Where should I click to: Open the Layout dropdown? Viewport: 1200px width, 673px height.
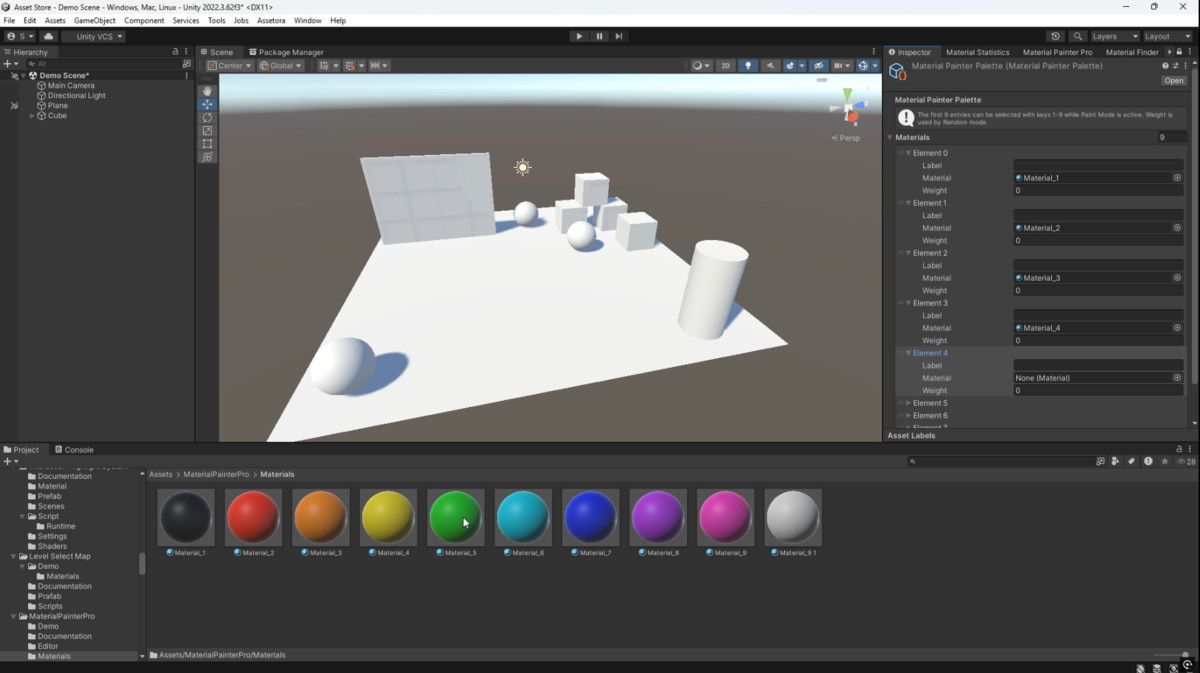click(x=1167, y=36)
